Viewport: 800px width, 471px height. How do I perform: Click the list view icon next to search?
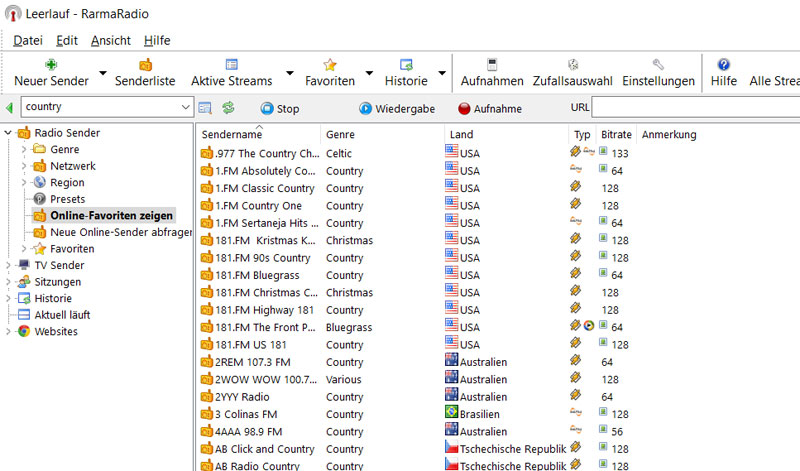point(205,108)
